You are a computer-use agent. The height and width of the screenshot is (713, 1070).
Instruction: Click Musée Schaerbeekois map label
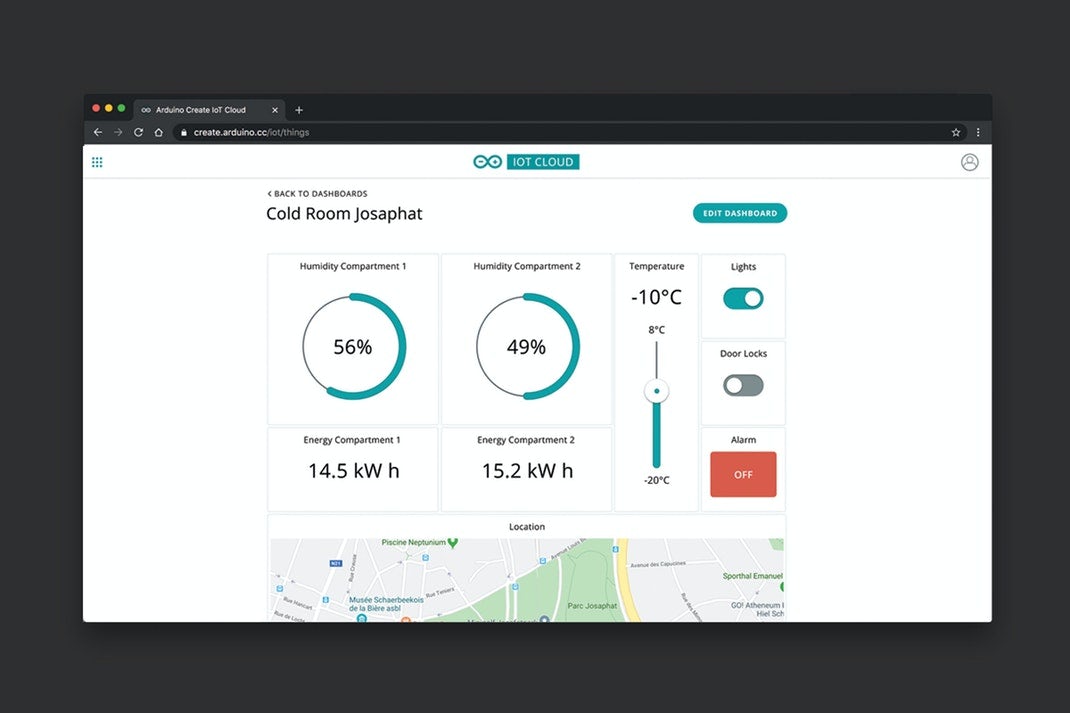(x=386, y=604)
